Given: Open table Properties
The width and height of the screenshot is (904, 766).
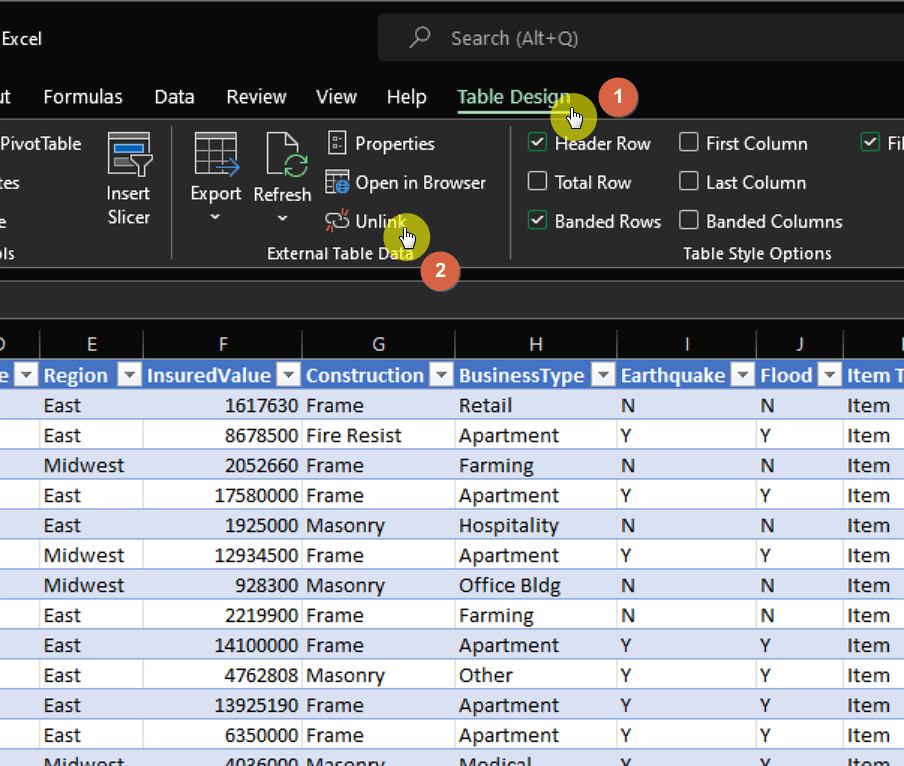Looking at the screenshot, I should point(381,144).
